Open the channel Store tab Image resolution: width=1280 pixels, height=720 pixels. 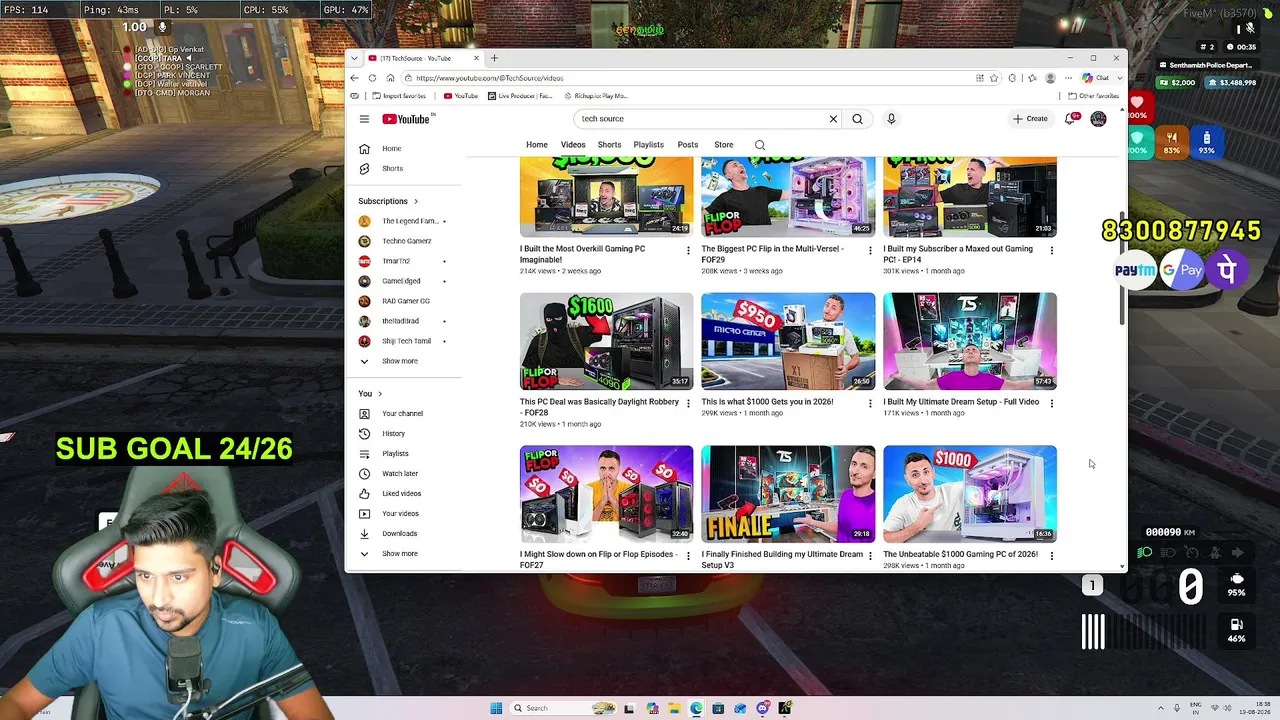[724, 145]
